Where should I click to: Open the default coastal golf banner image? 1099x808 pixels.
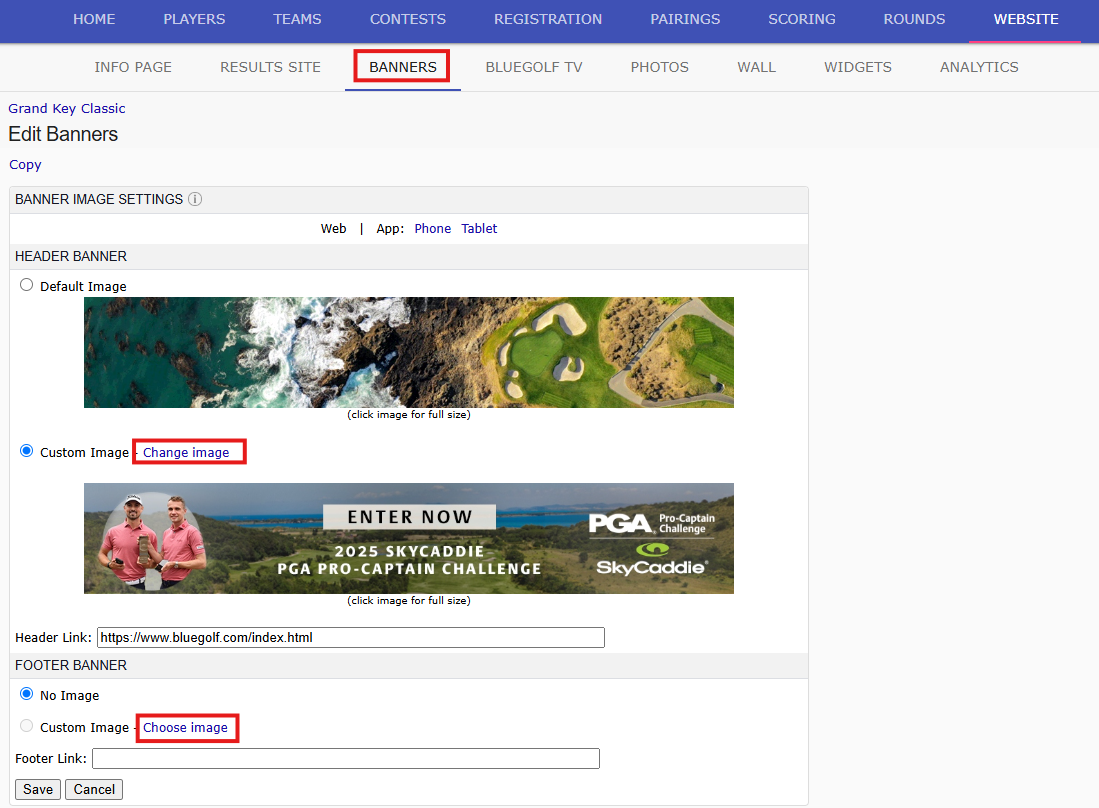(x=409, y=352)
